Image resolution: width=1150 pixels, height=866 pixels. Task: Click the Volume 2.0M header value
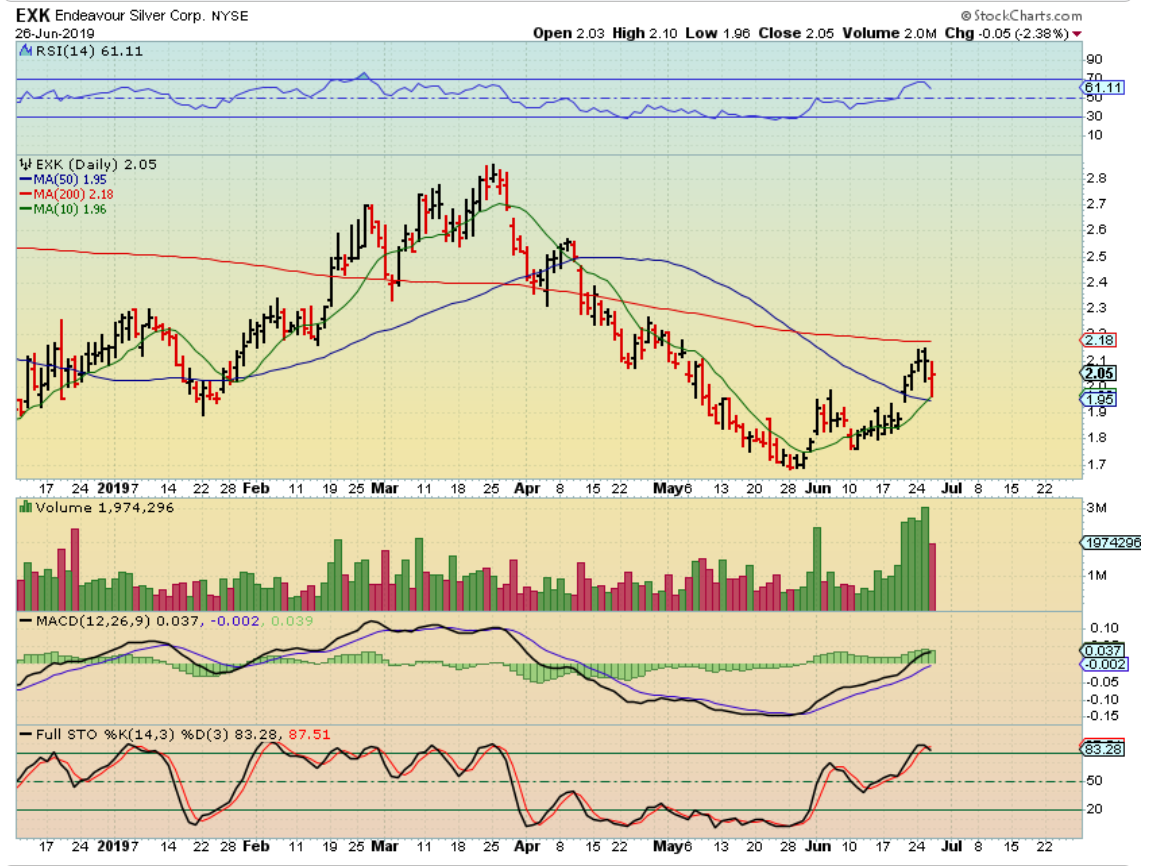click(x=889, y=33)
